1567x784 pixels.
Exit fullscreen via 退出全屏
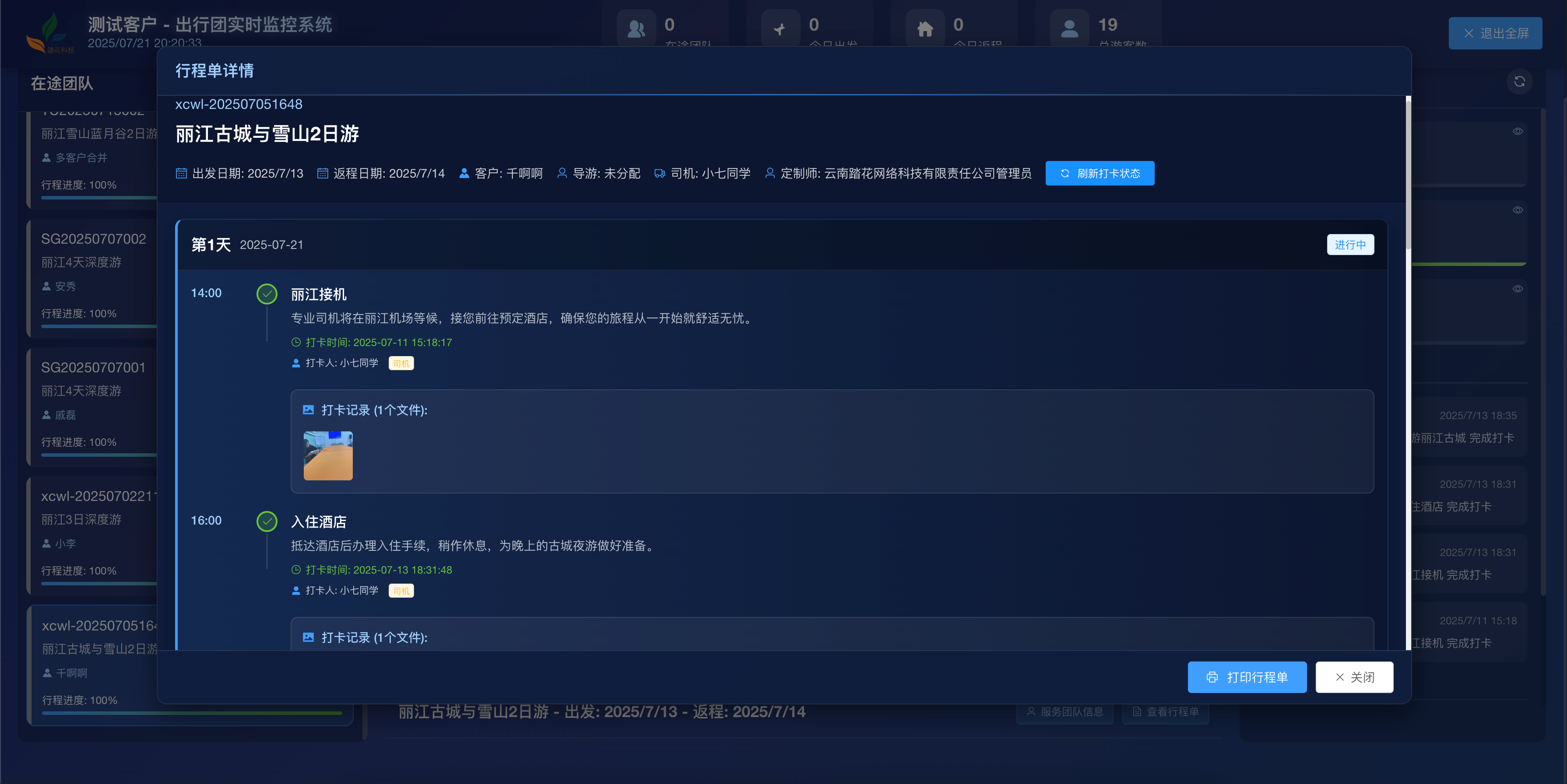[x=1495, y=33]
